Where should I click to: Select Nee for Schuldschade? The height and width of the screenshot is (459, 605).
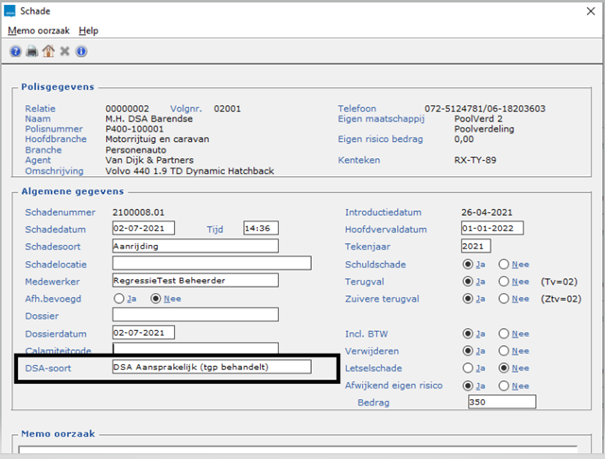[503, 265]
